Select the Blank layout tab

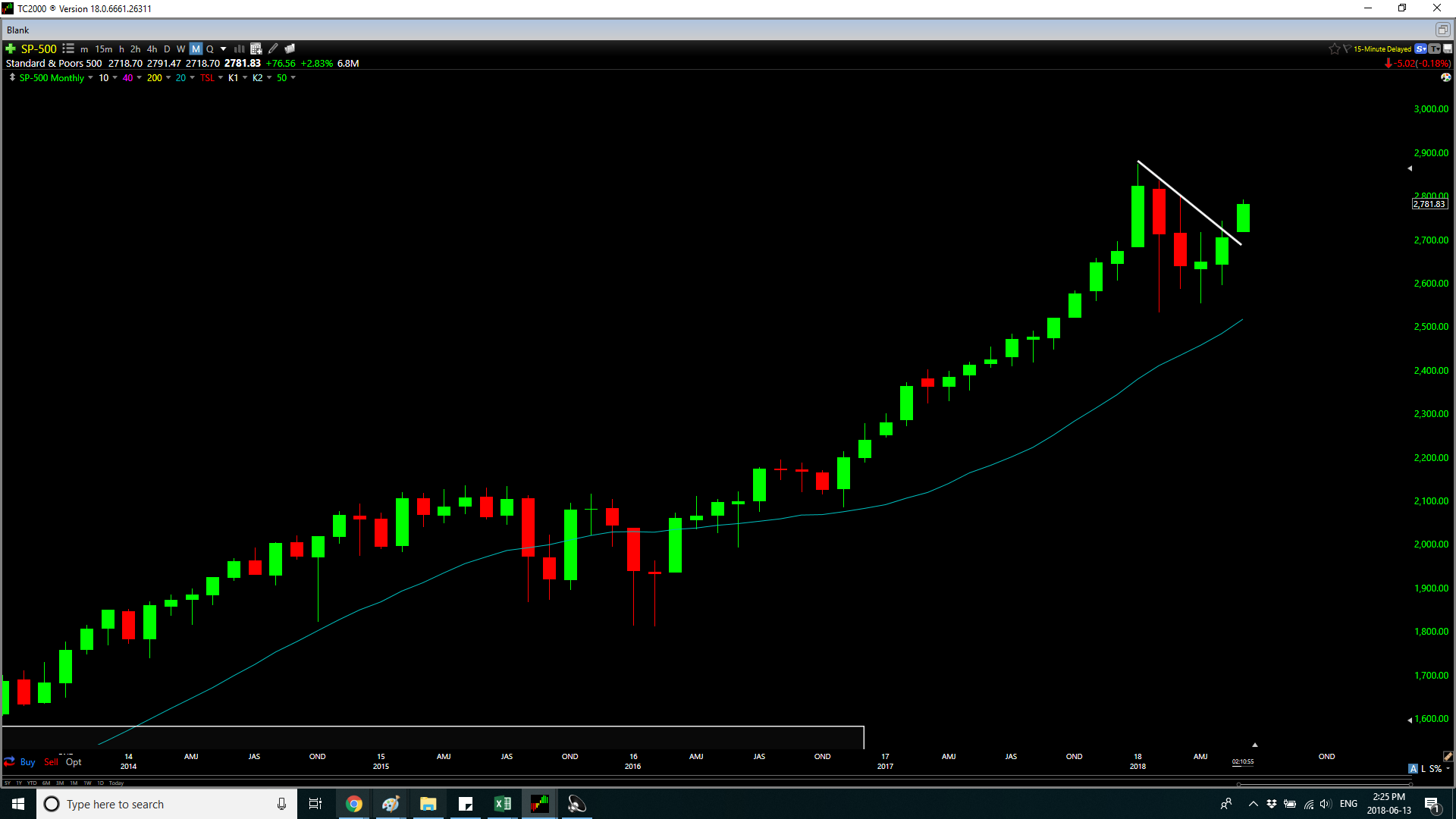(x=18, y=30)
